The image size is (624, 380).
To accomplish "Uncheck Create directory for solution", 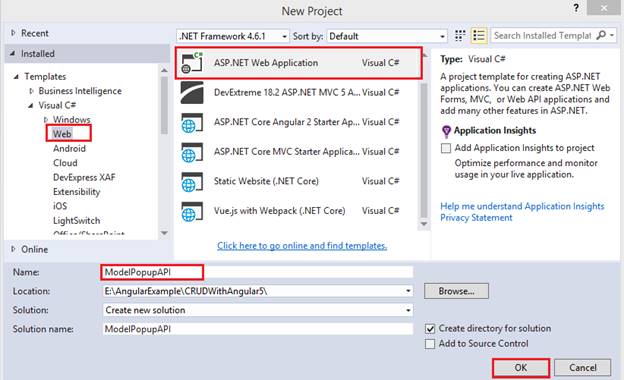I will [430, 329].
